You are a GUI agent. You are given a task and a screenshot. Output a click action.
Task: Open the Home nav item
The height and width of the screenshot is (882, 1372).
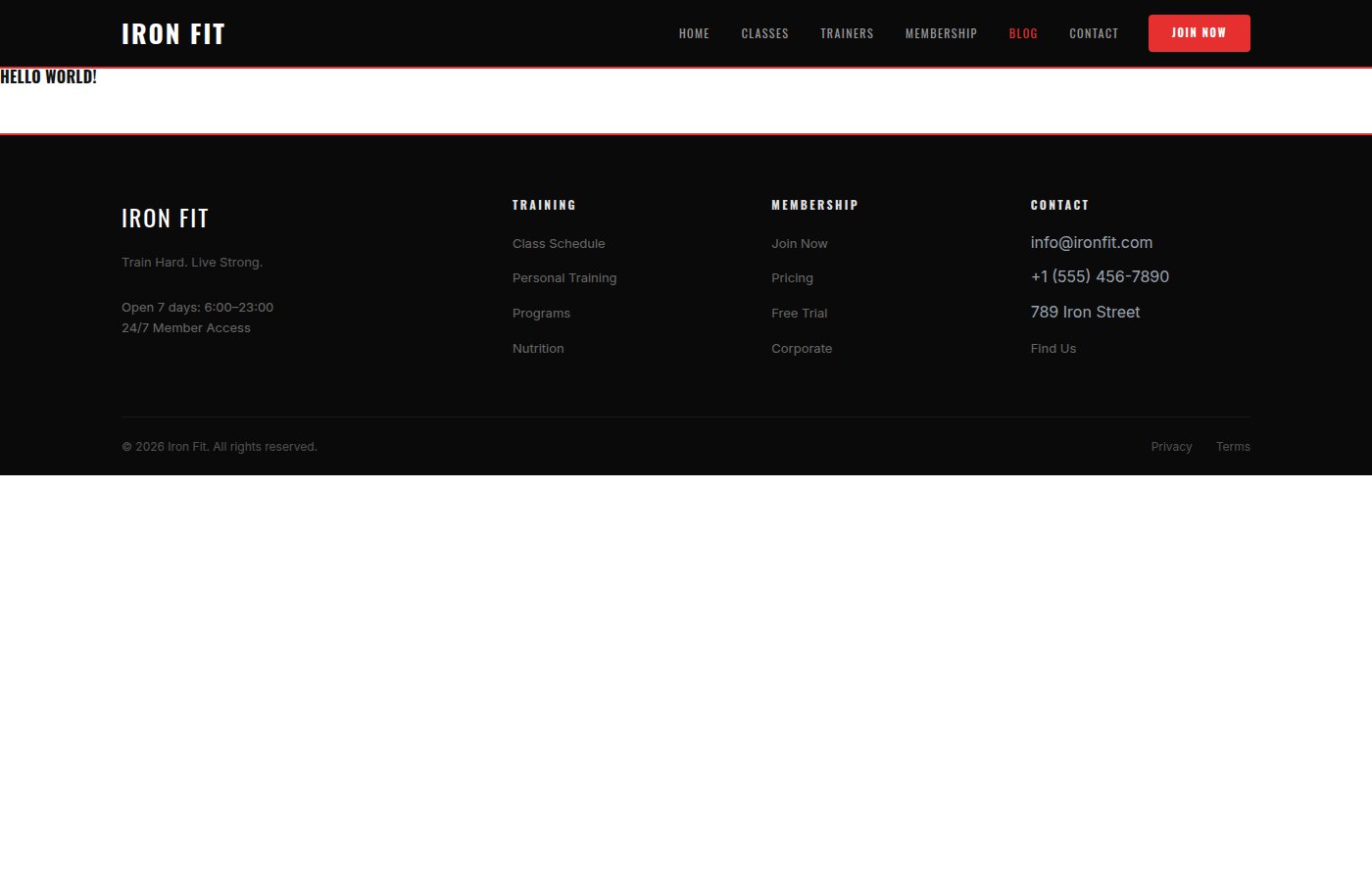click(x=694, y=33)
